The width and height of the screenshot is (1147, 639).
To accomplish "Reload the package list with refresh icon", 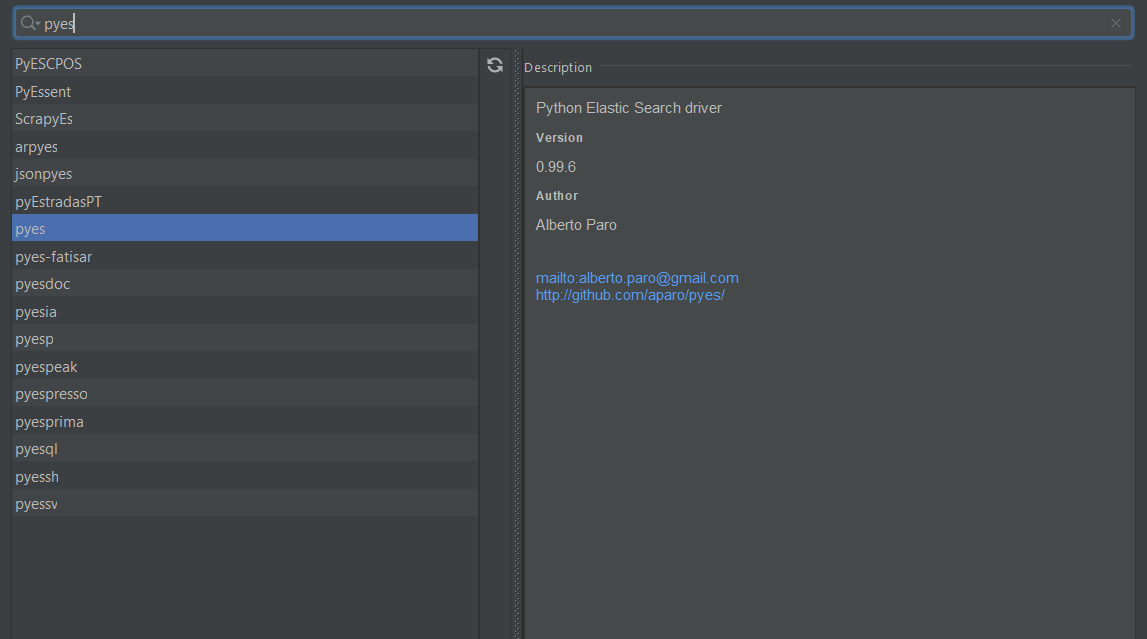I will coord(495,65).
